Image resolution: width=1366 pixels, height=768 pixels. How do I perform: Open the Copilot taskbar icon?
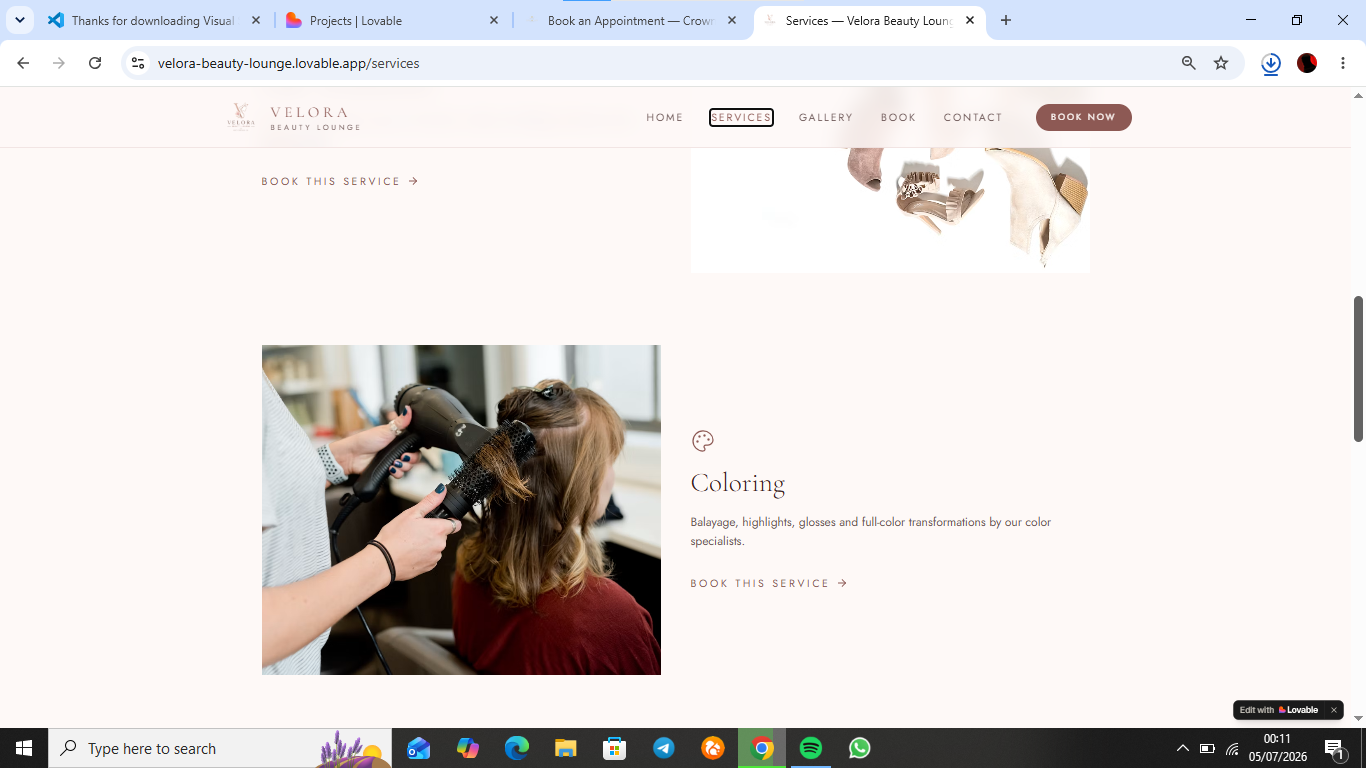click(468, 748)
